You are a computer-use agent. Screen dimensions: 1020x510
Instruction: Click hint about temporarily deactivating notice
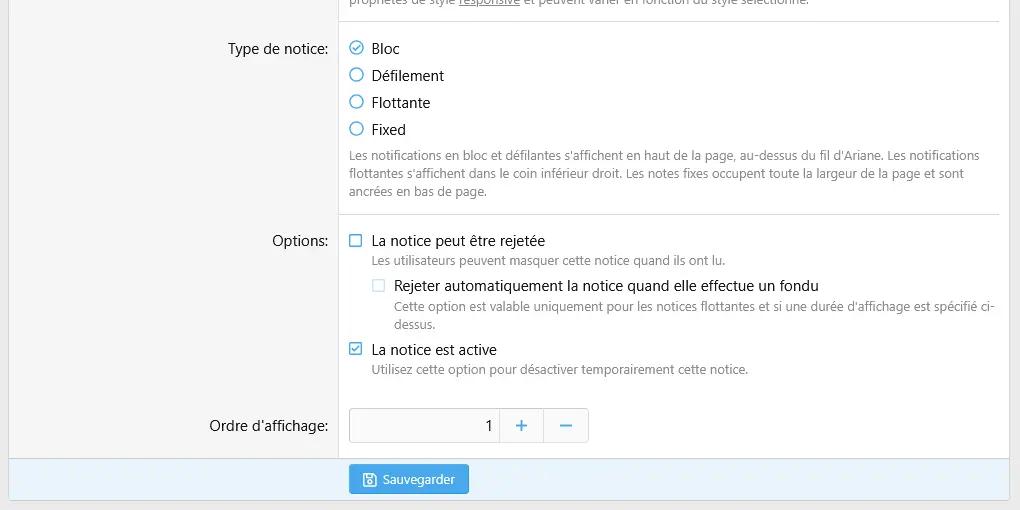[x=559, y=369]
